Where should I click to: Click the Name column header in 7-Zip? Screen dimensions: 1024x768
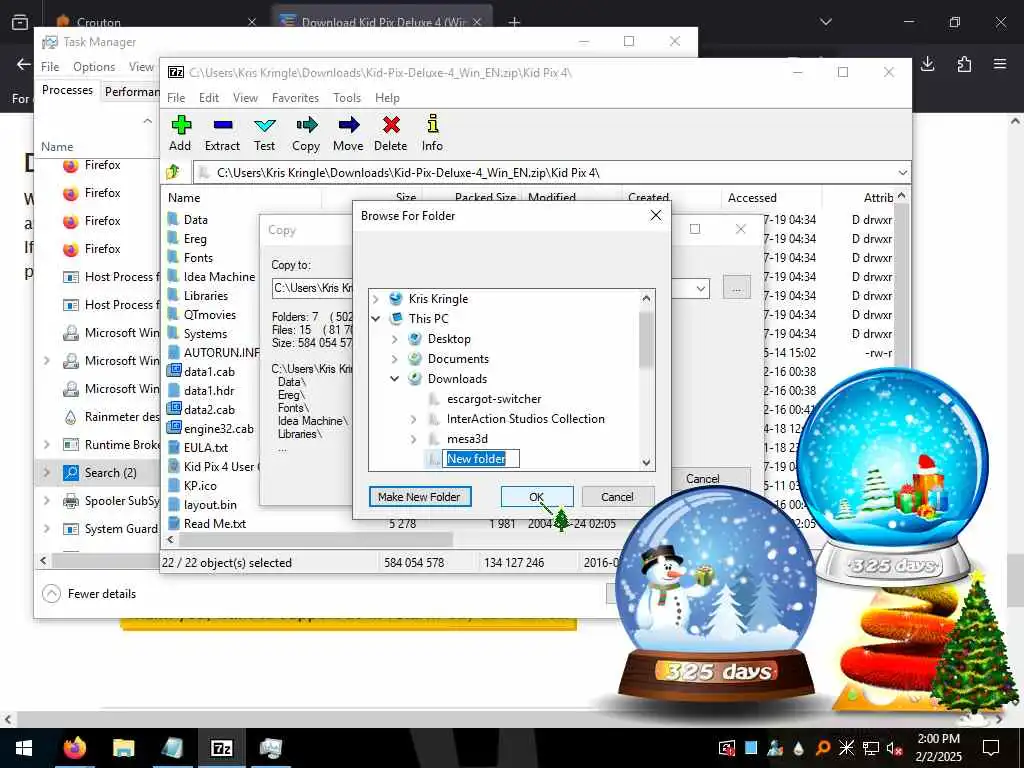[184, 198]
